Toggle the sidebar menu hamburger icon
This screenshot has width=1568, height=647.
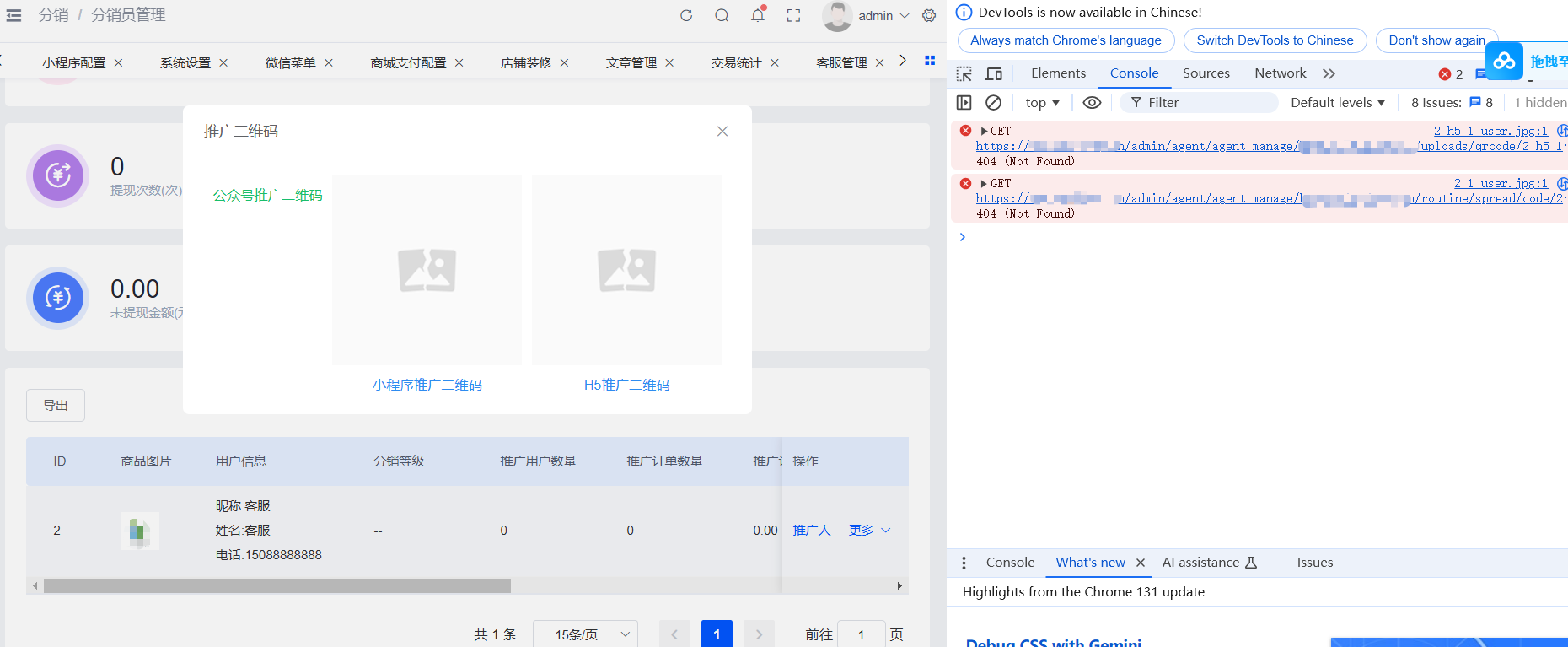(13, 15)
